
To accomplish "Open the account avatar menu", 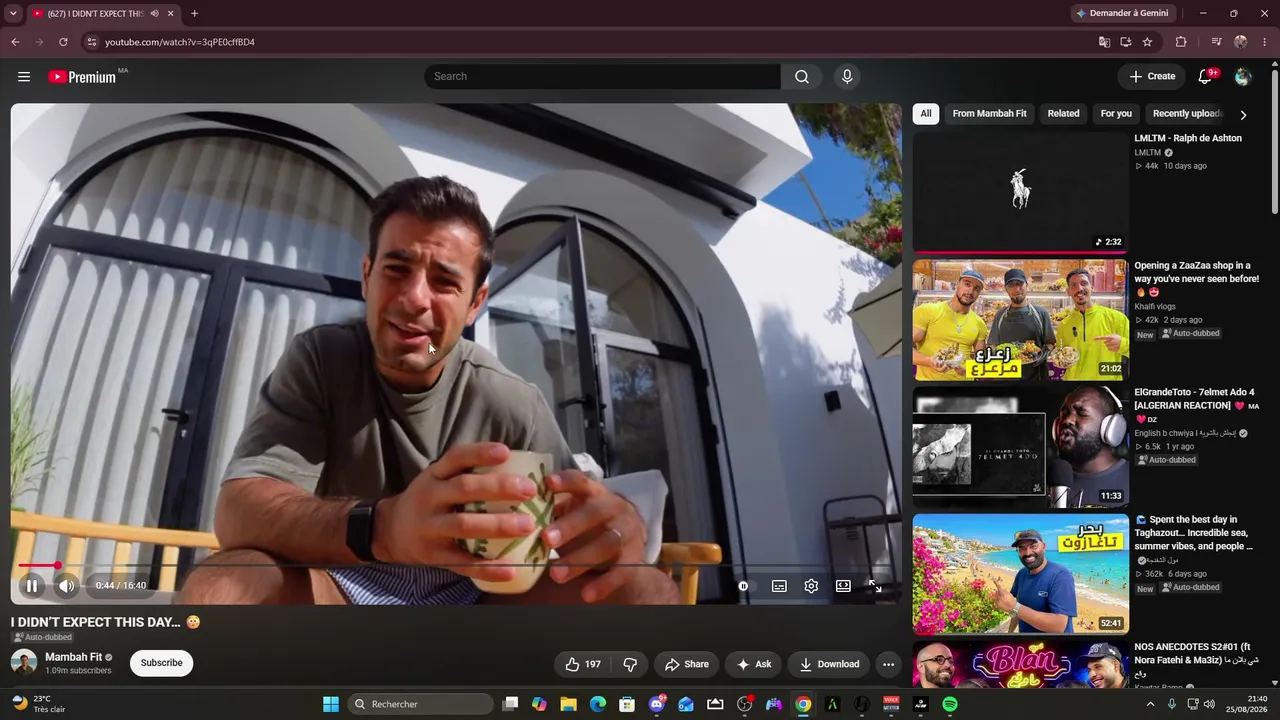I will [x=1243, y=77].
